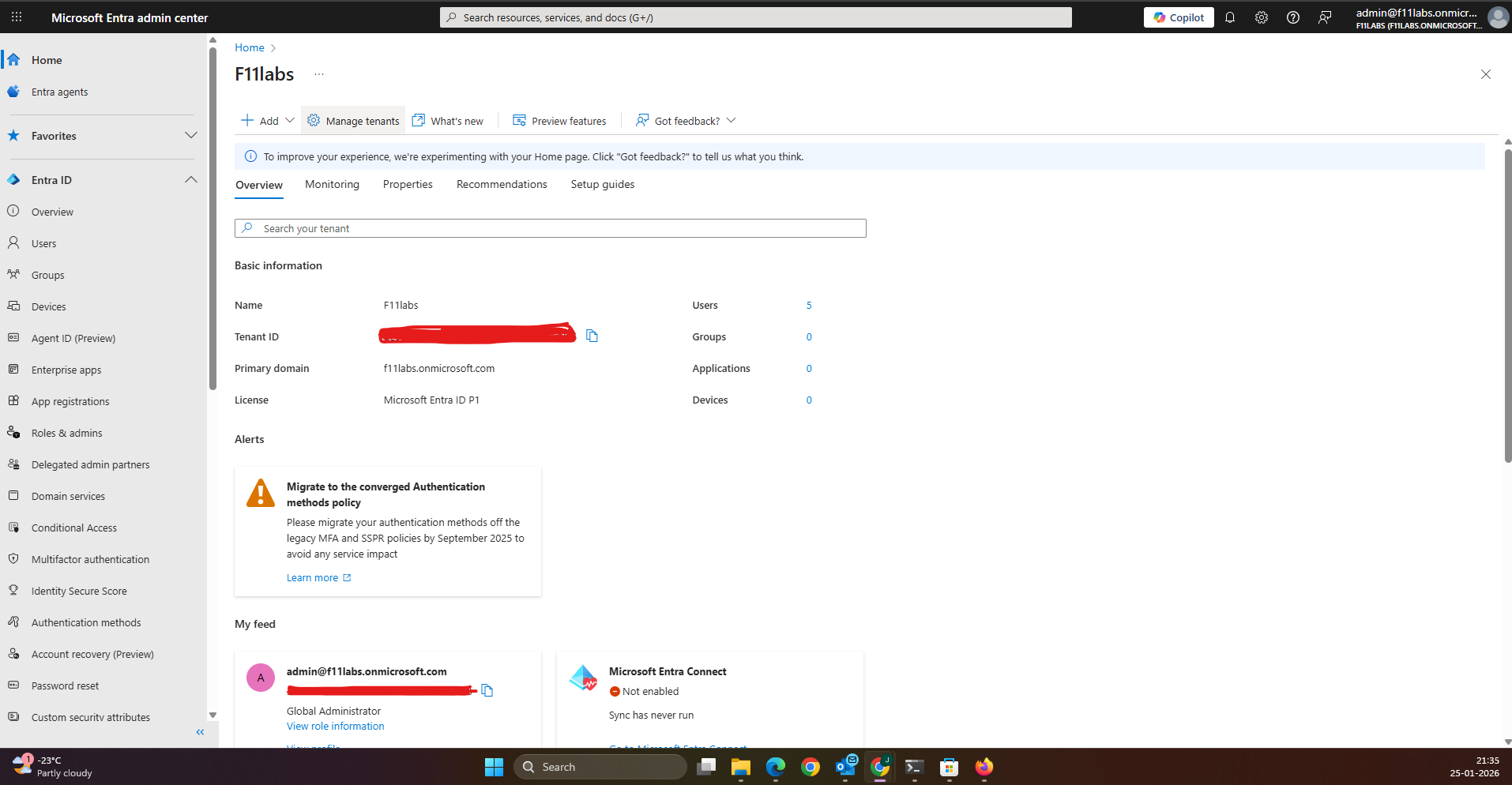Screen dimensions: 1512x785
Task: Launch Firefox from the taskbar
Action: click(984, 766)
